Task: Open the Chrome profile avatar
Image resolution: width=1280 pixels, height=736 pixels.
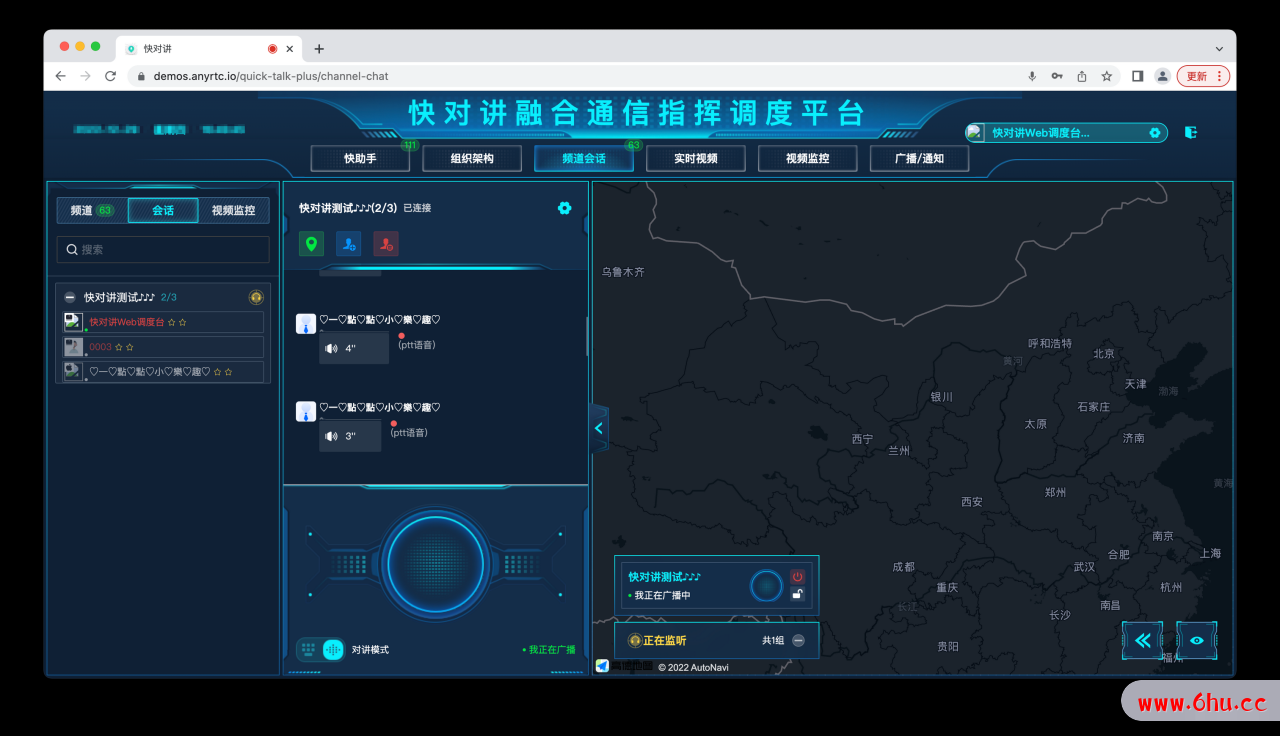Action: [1162, 76]
